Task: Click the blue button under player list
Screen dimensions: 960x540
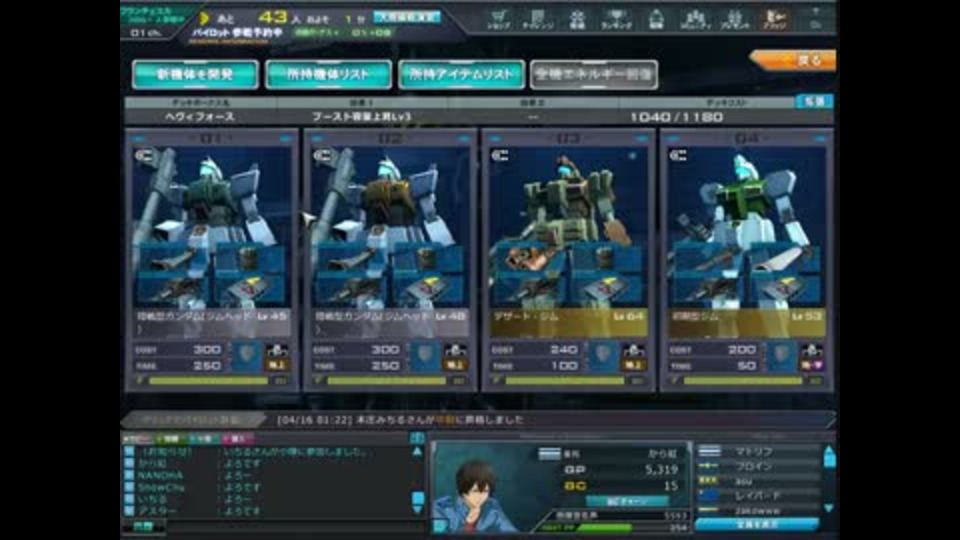Action: 757,524
